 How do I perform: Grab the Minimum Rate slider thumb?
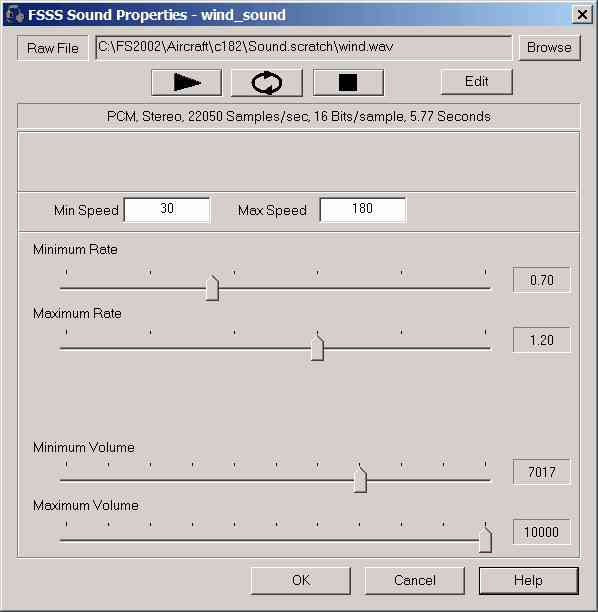(x=212, y=288)
